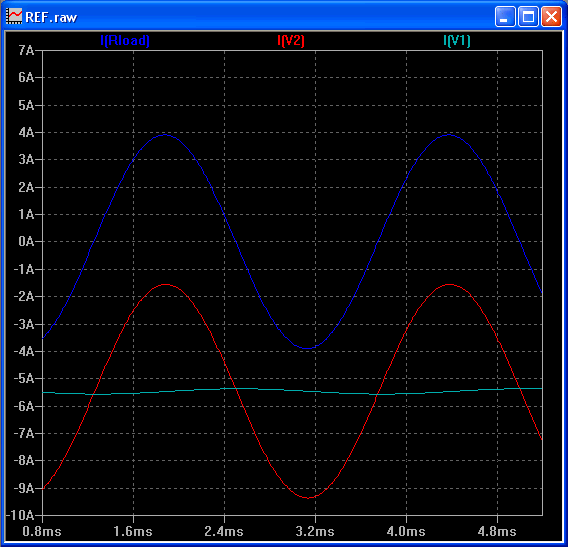This screenshot has width=568, height=547.
Task: Select the I(V1) trace label
Action: [x=456, y=40]
